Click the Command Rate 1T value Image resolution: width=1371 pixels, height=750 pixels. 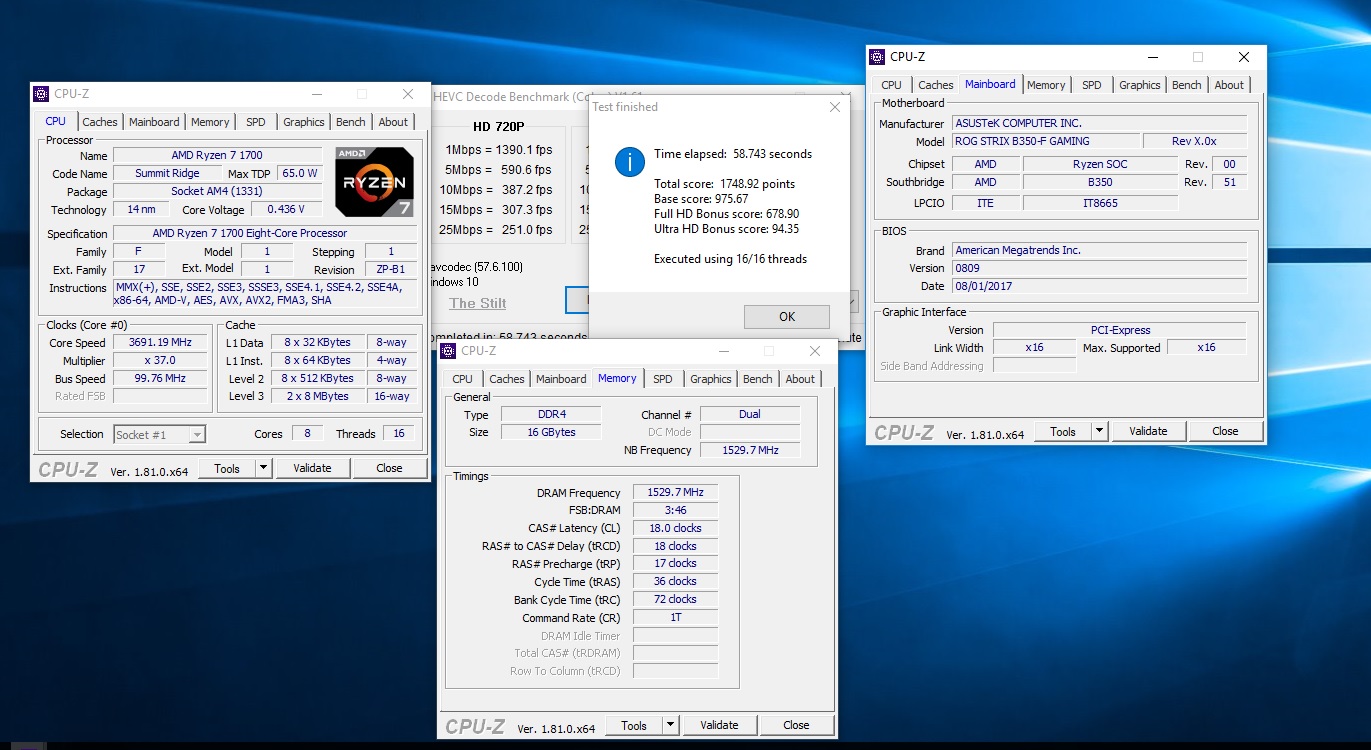coord(676,618)
